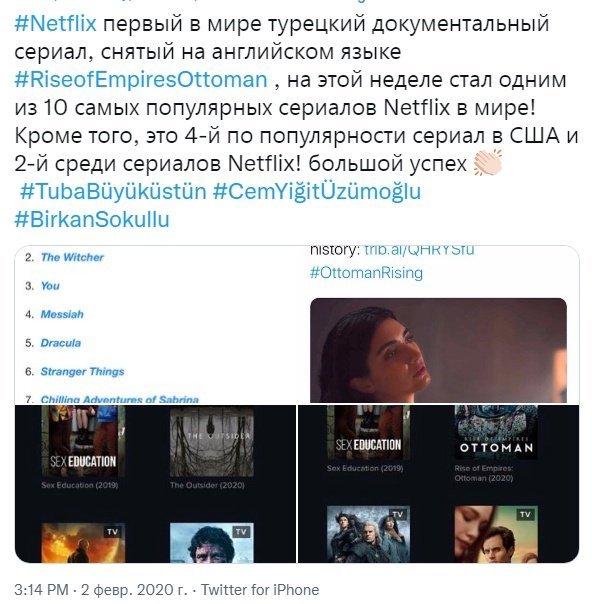Open Chilling Adventures of Sabrina link

tap(120, 399)
